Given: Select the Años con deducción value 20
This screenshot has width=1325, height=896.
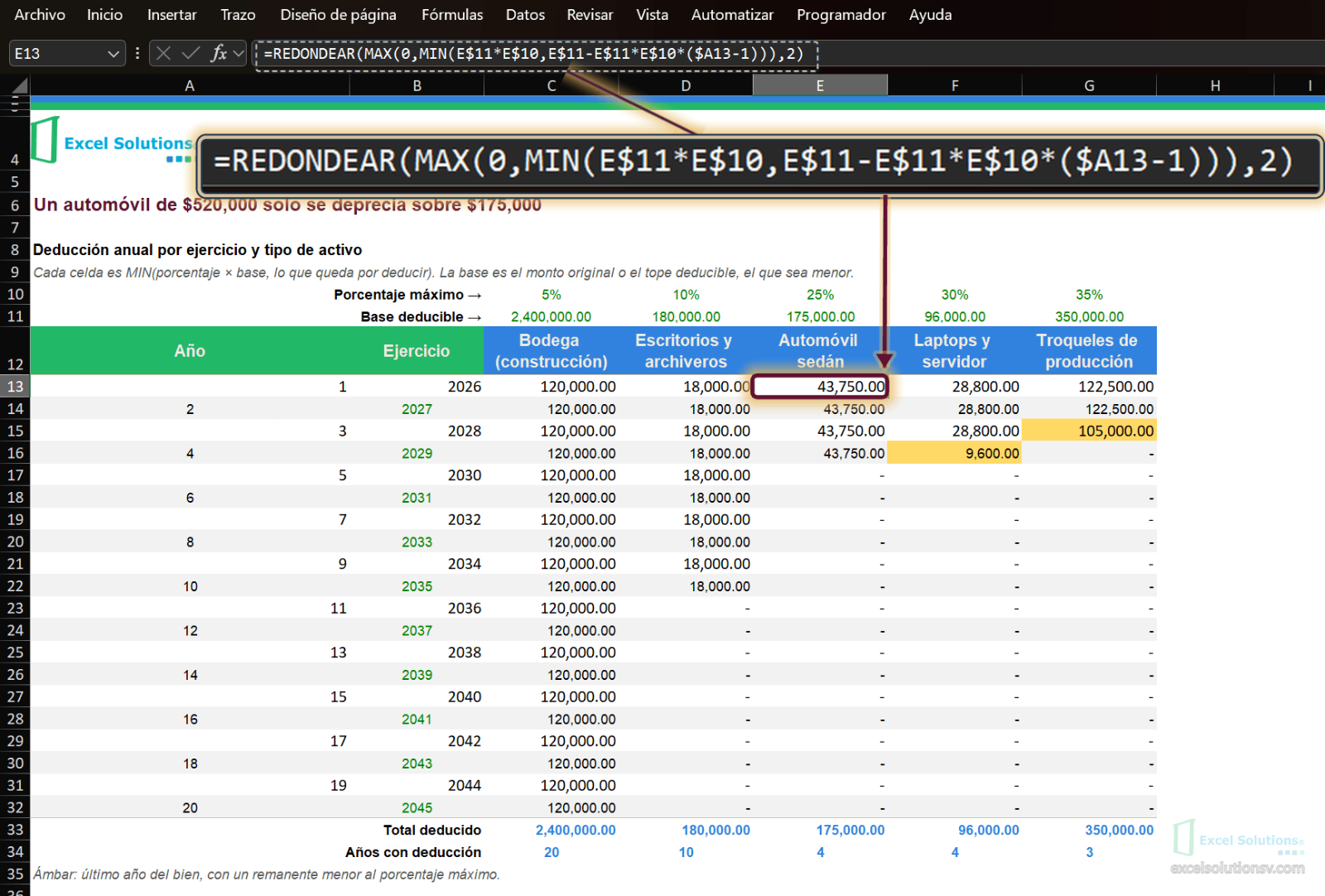Looking at the screenshot, I should point(551,852).
